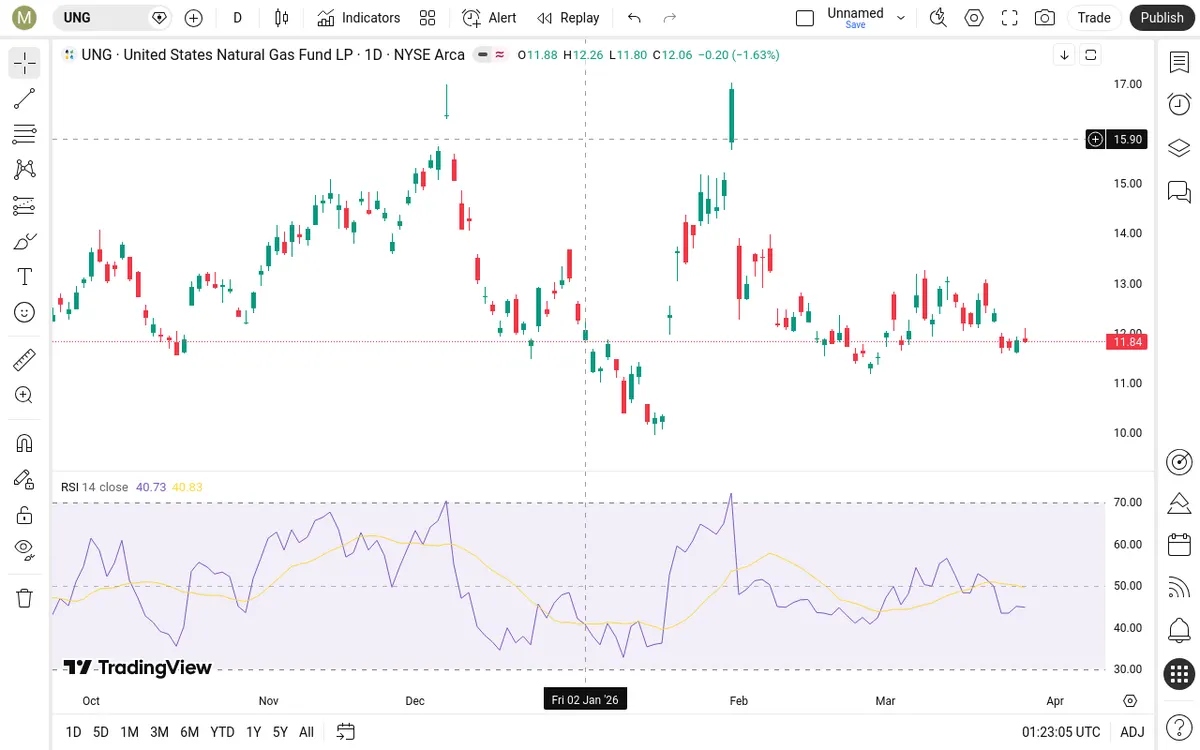Add a symbol to compare with plus icon
This screenshot has height=750, width=1200.
pos(194,18)
